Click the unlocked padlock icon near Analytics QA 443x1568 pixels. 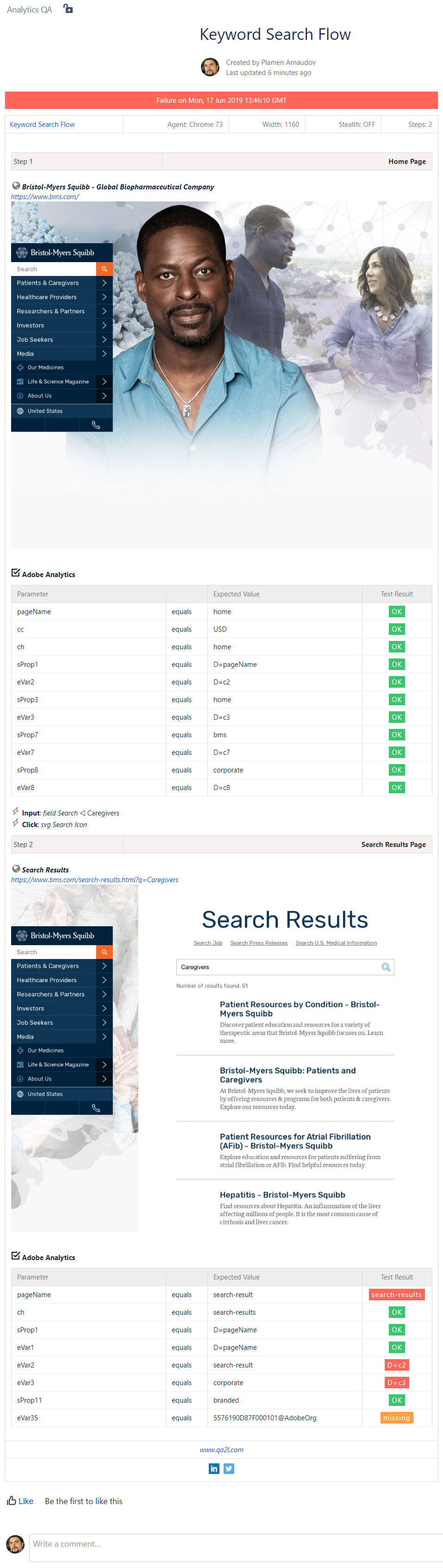[x=68, y=8]
